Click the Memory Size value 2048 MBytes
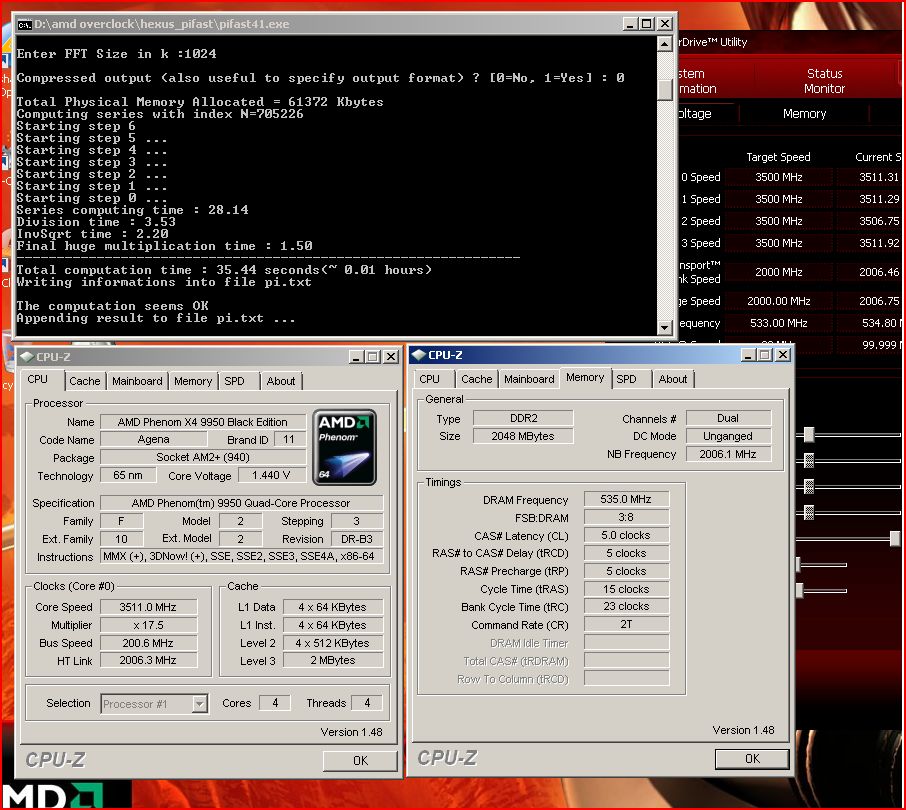 pyautogui.click(x=523, y=436)
